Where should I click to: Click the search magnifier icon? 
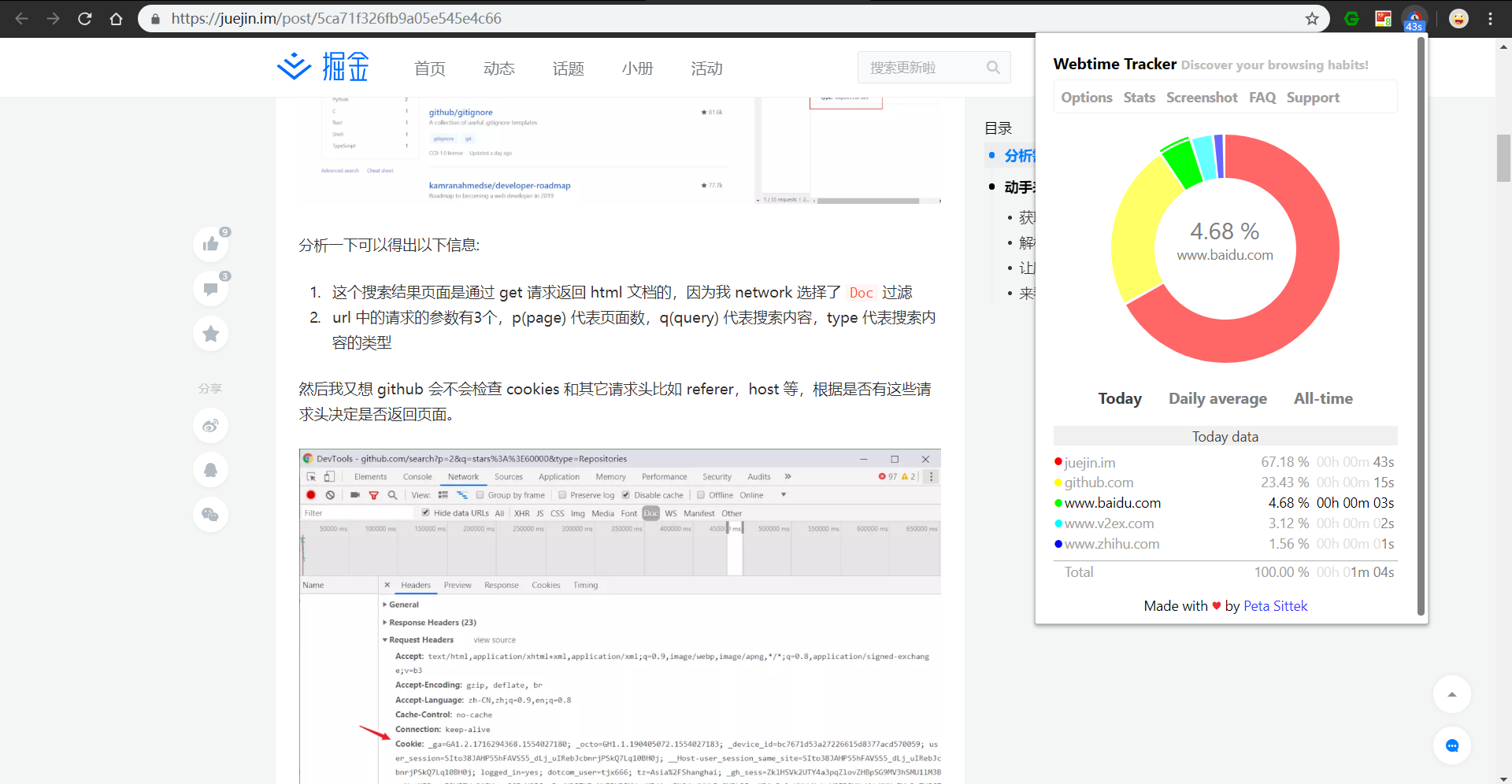coord(993,68)
